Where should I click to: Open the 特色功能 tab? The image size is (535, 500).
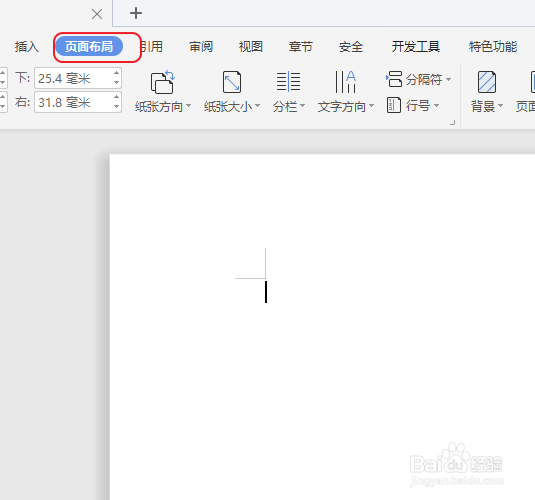tap(493, 47)
